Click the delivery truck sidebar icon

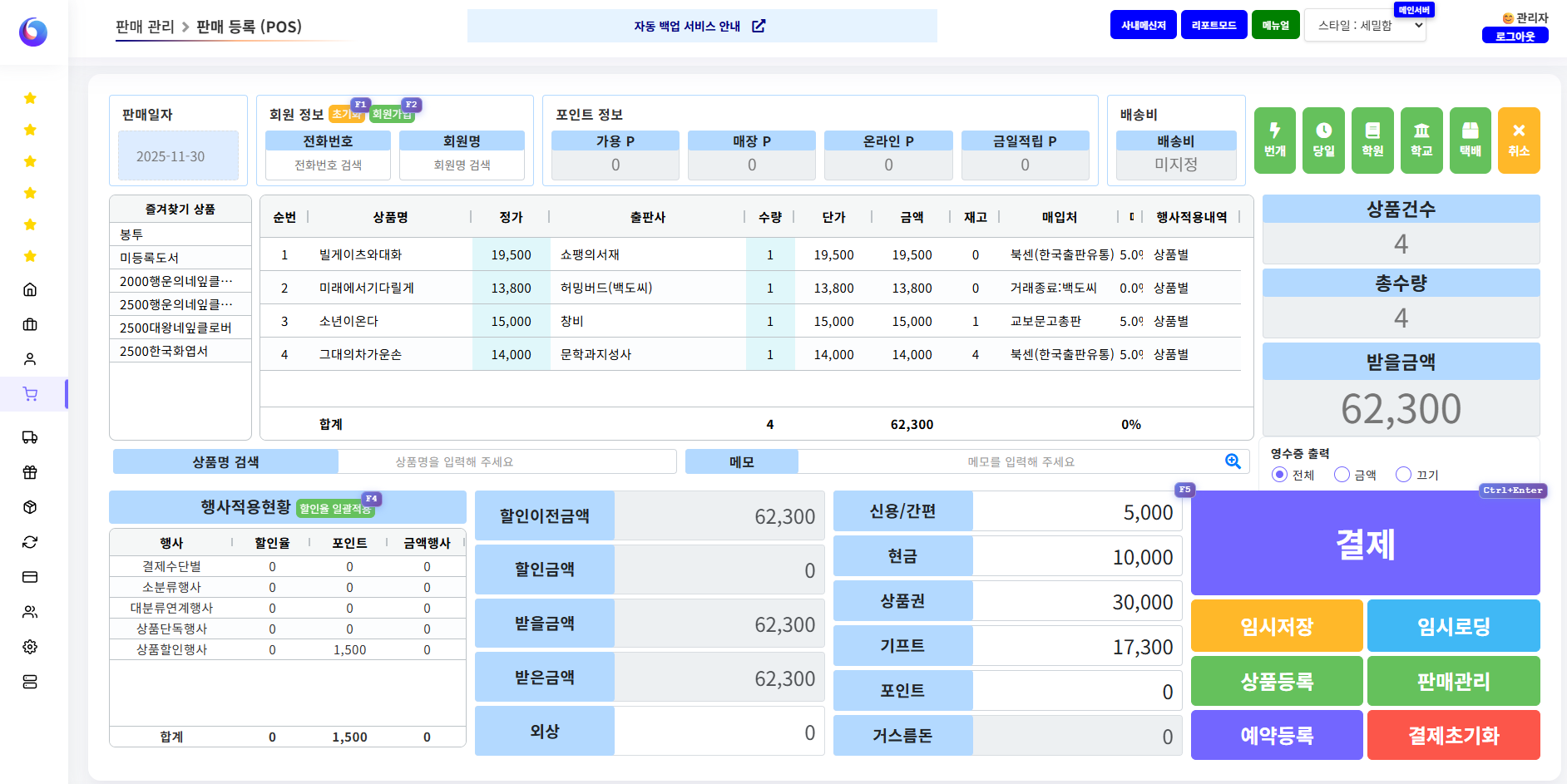pos(30,437)
